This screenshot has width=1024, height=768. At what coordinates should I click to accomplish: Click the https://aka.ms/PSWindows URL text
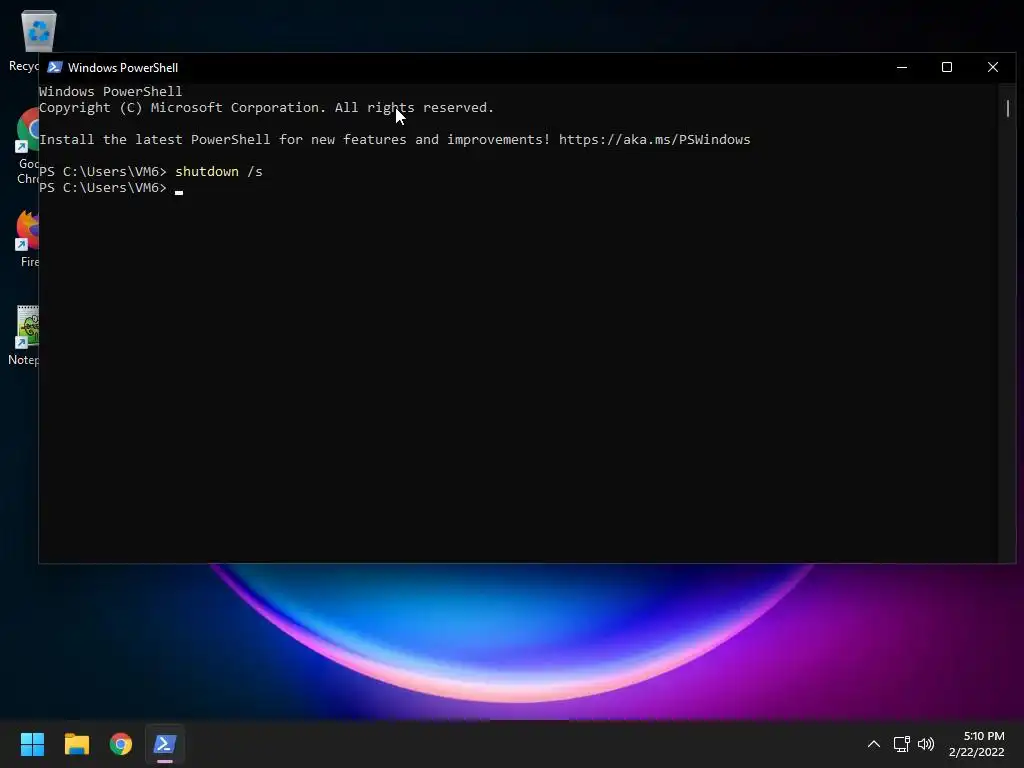click(654, 140)
